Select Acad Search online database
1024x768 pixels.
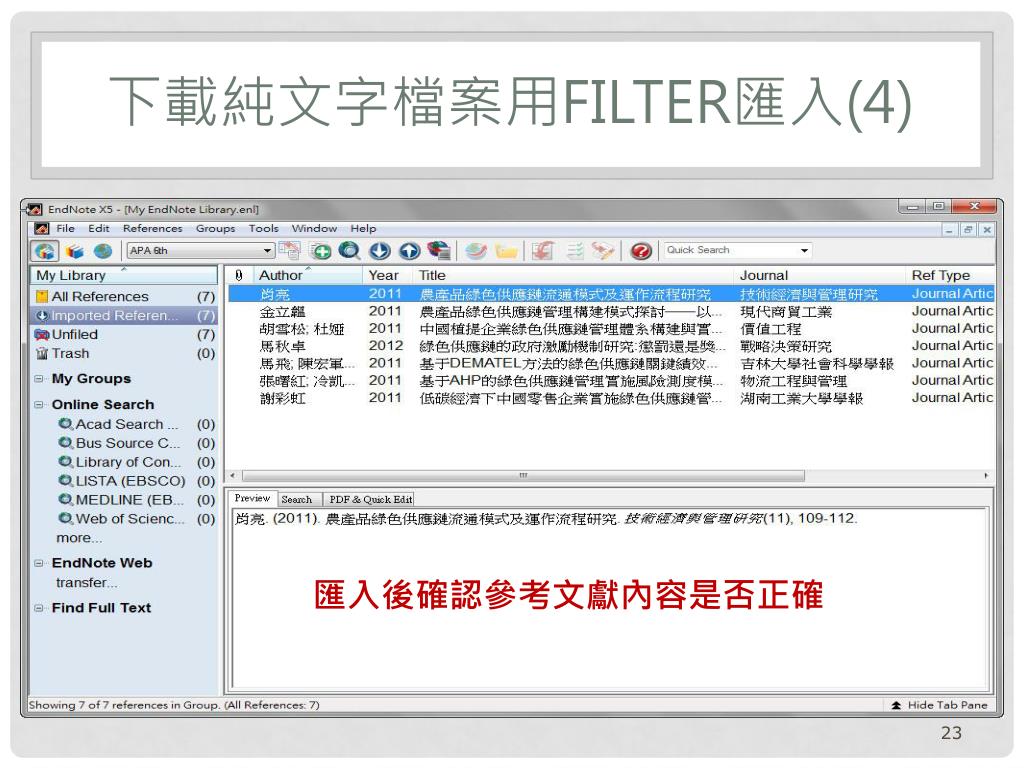point(136,424)
